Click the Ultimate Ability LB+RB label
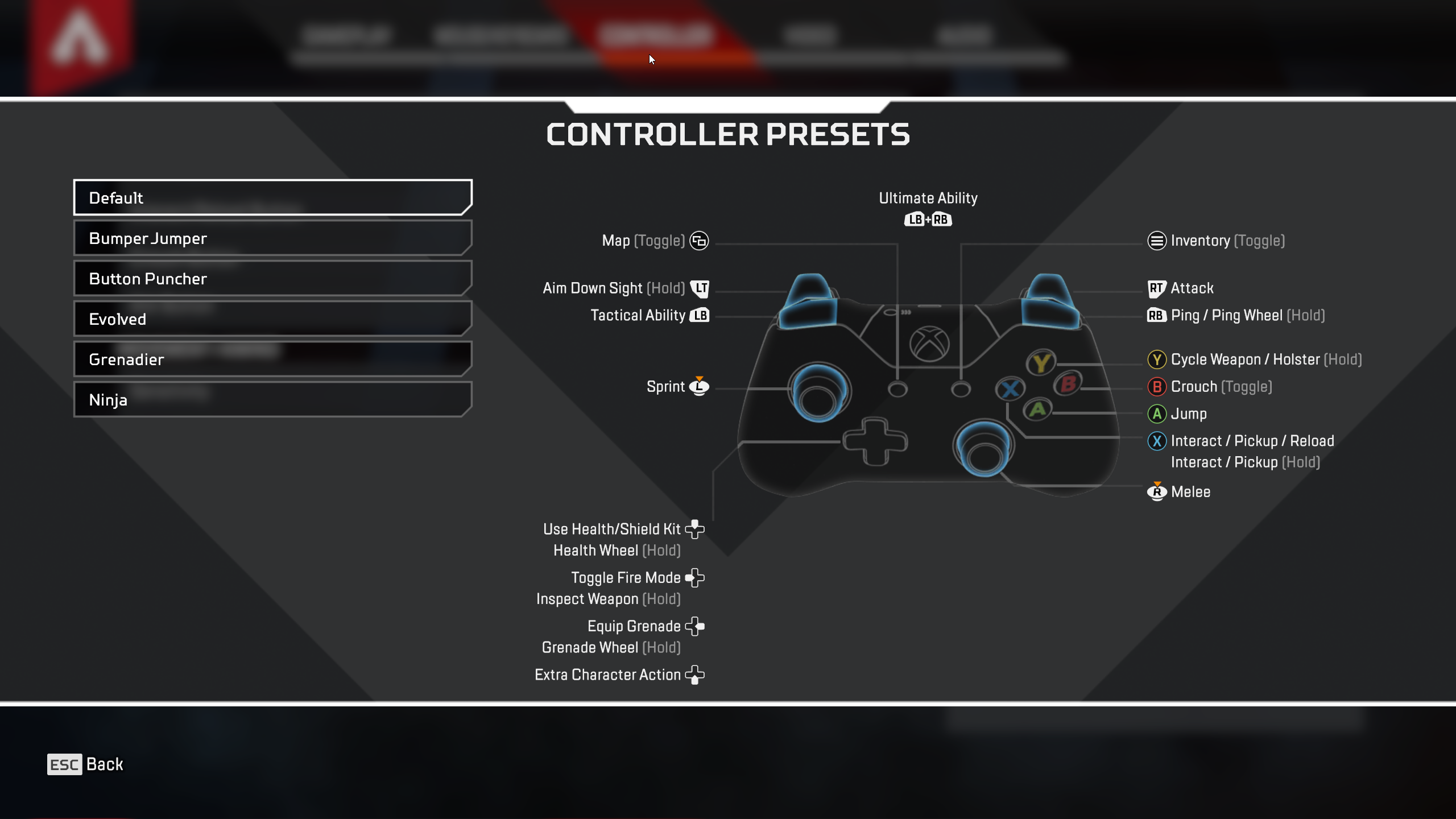This screenshot has width=1456, height=819. point(927,208)
